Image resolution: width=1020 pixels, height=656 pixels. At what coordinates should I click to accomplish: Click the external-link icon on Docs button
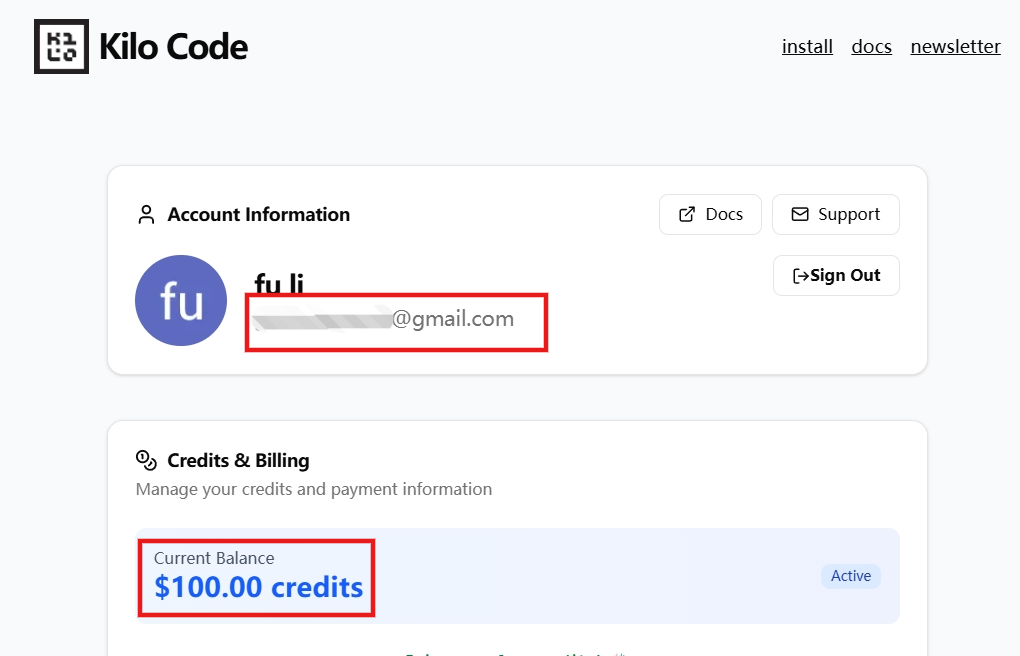click(x=687, y=215)
